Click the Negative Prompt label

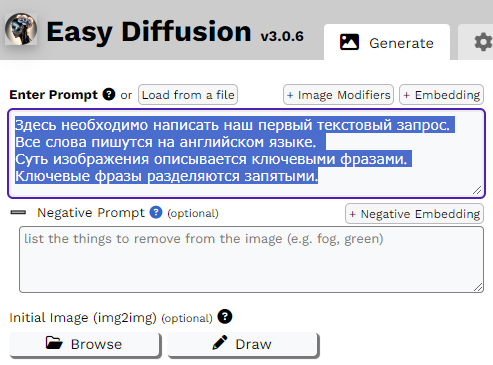click(91, 213)
